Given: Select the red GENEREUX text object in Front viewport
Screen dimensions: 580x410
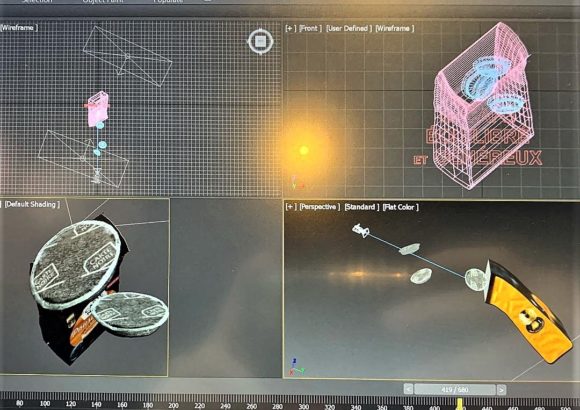Looking at the screenshot, I should pyautogui.click(x=490, y=158).
